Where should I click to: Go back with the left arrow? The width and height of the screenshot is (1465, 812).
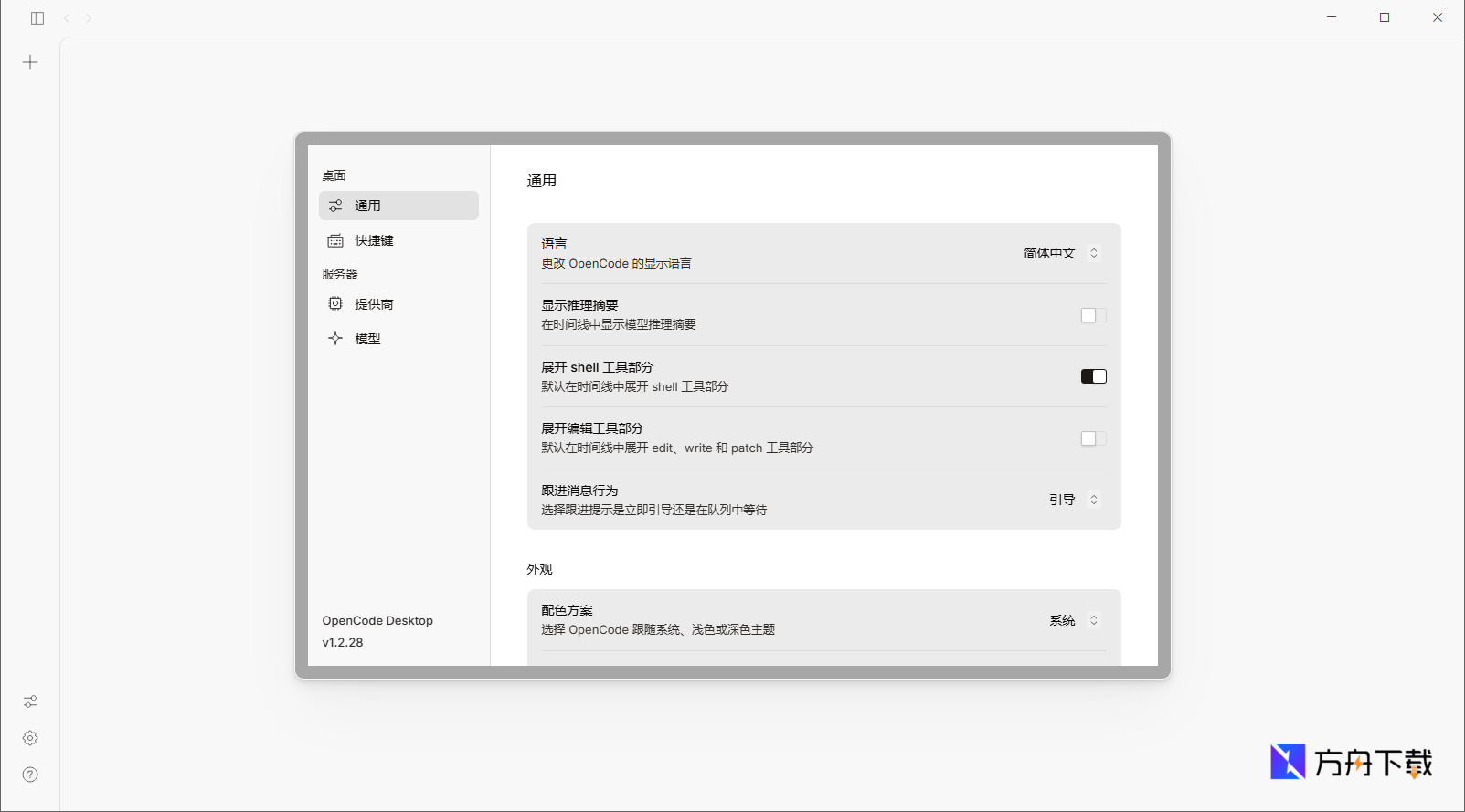(67, 18)
